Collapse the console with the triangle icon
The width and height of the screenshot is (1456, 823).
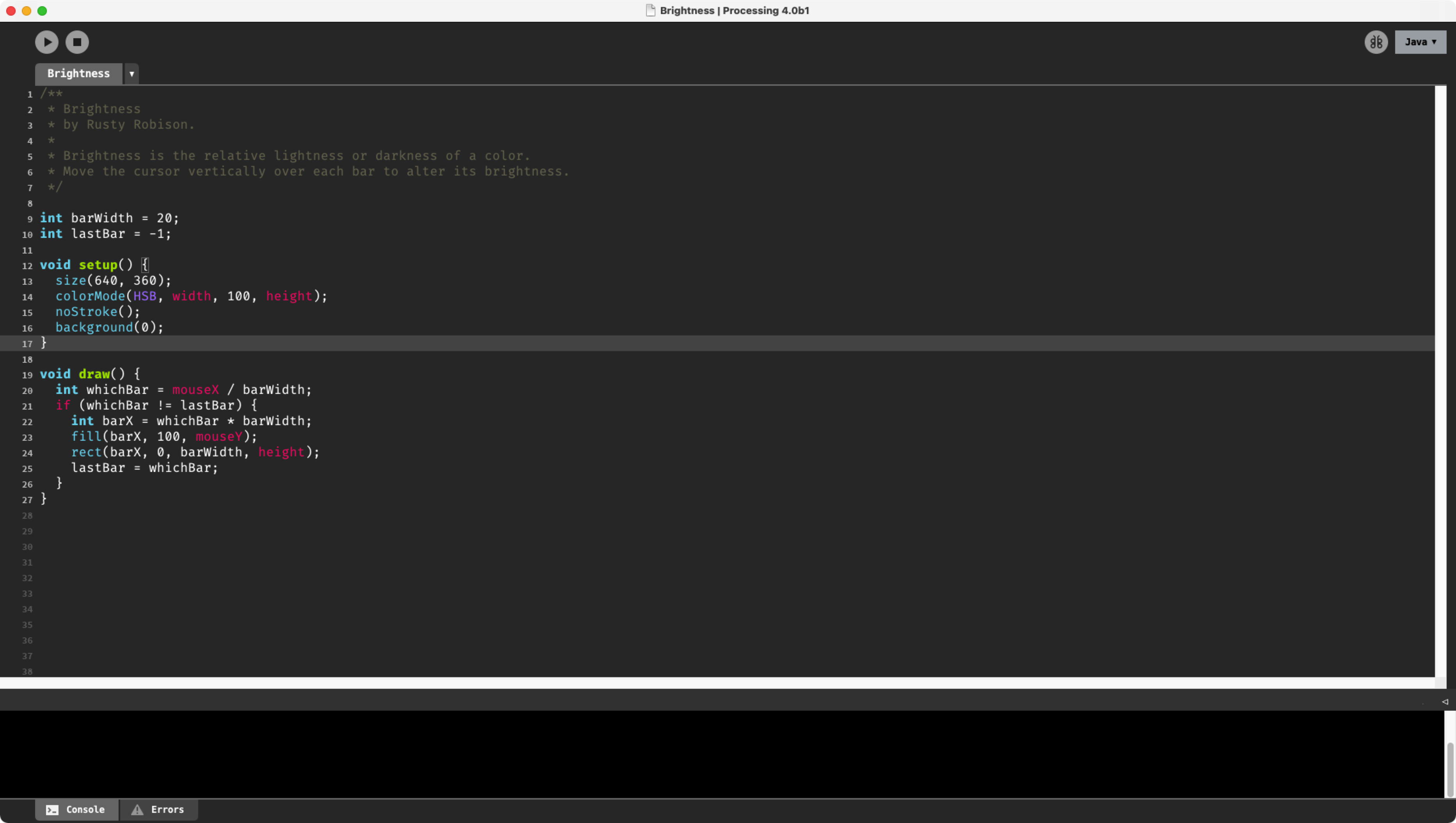point(1445,701)
